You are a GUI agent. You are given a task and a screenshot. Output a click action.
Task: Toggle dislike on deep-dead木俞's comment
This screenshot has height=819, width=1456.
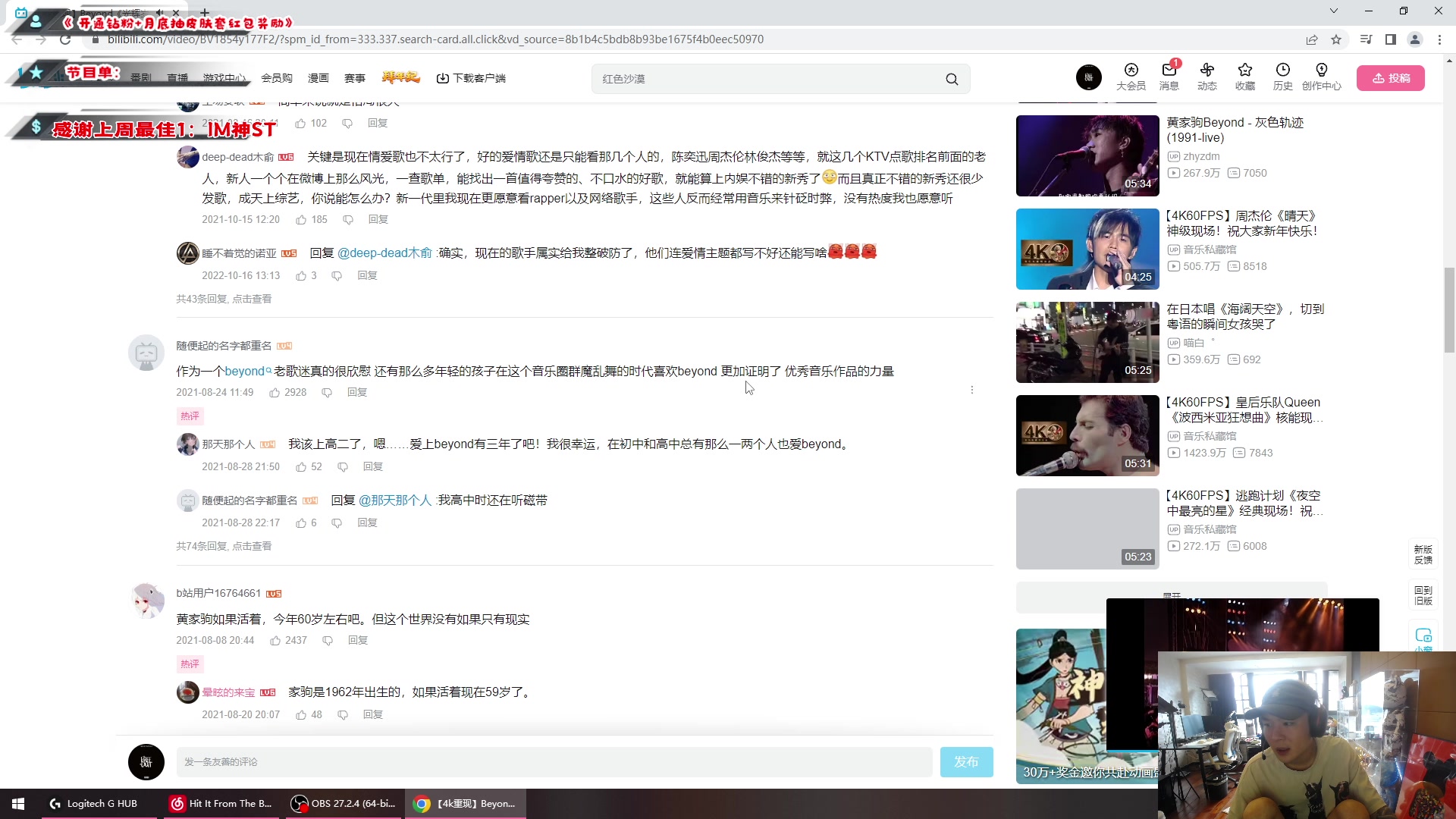348,219
